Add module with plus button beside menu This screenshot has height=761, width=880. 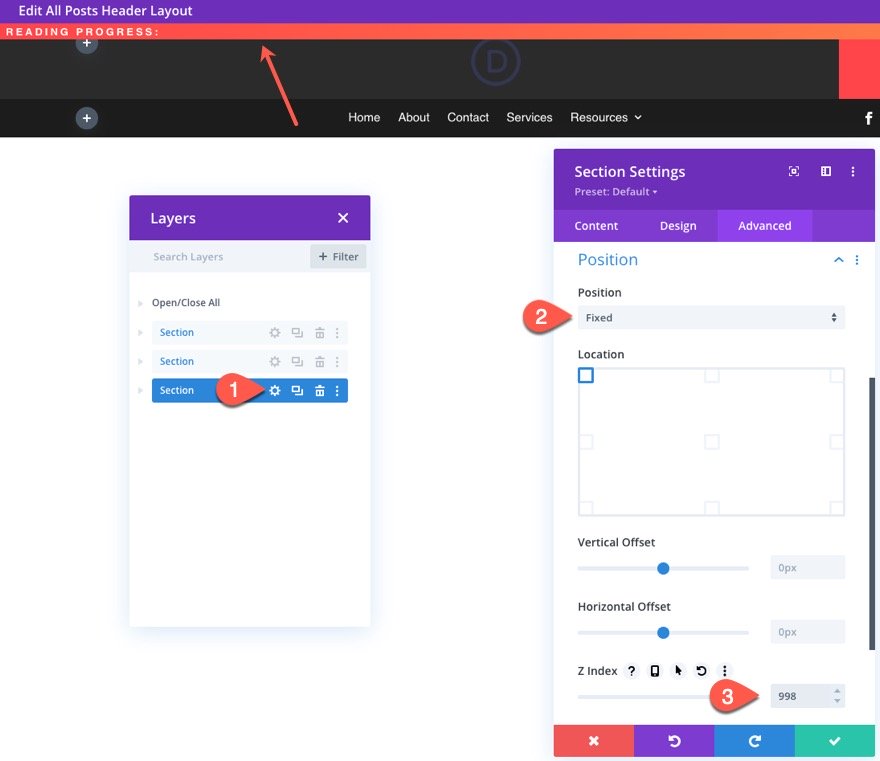pos(86,118)
